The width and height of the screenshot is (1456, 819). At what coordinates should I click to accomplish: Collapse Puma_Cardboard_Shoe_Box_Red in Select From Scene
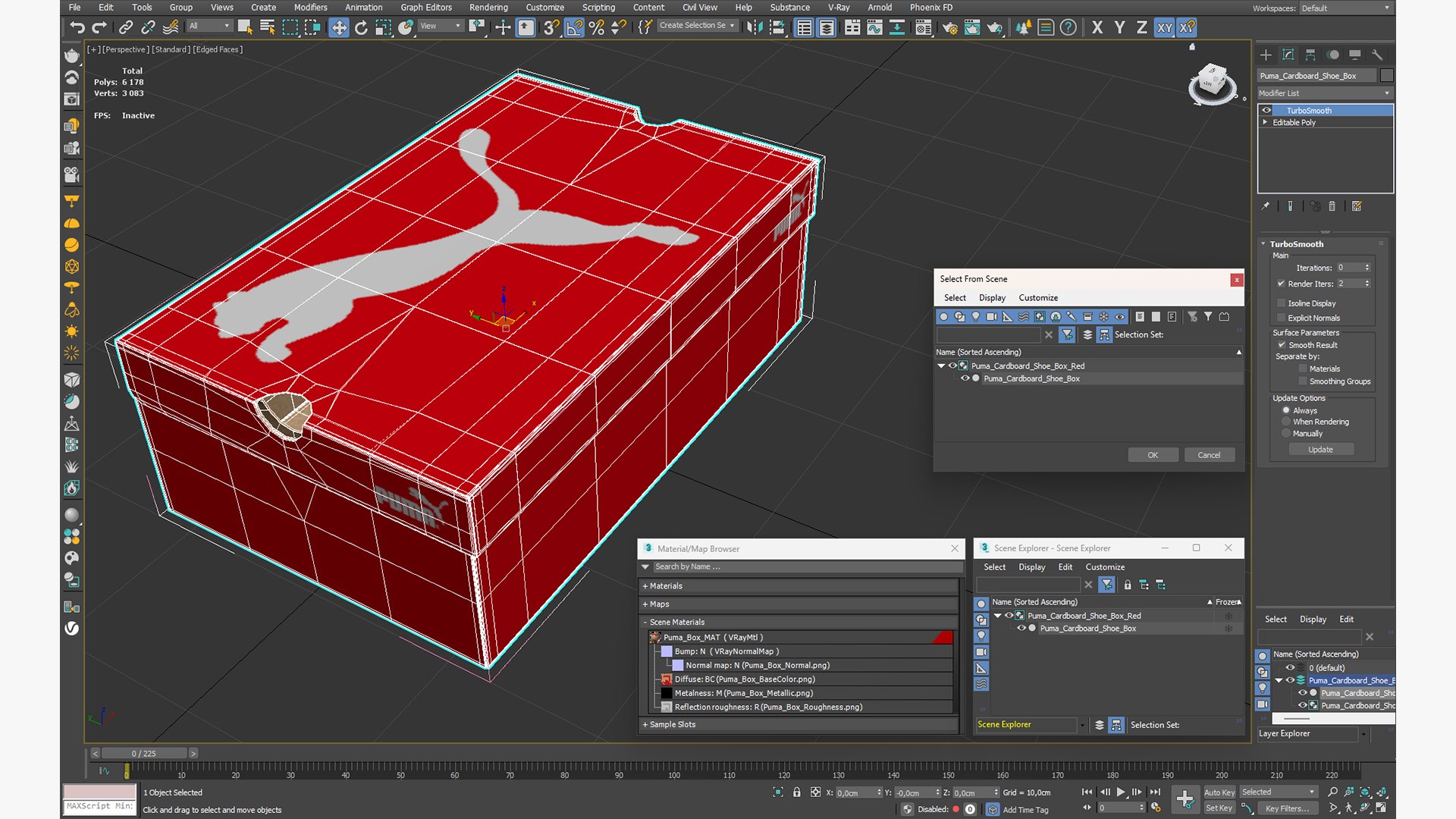tap(941, 366)
